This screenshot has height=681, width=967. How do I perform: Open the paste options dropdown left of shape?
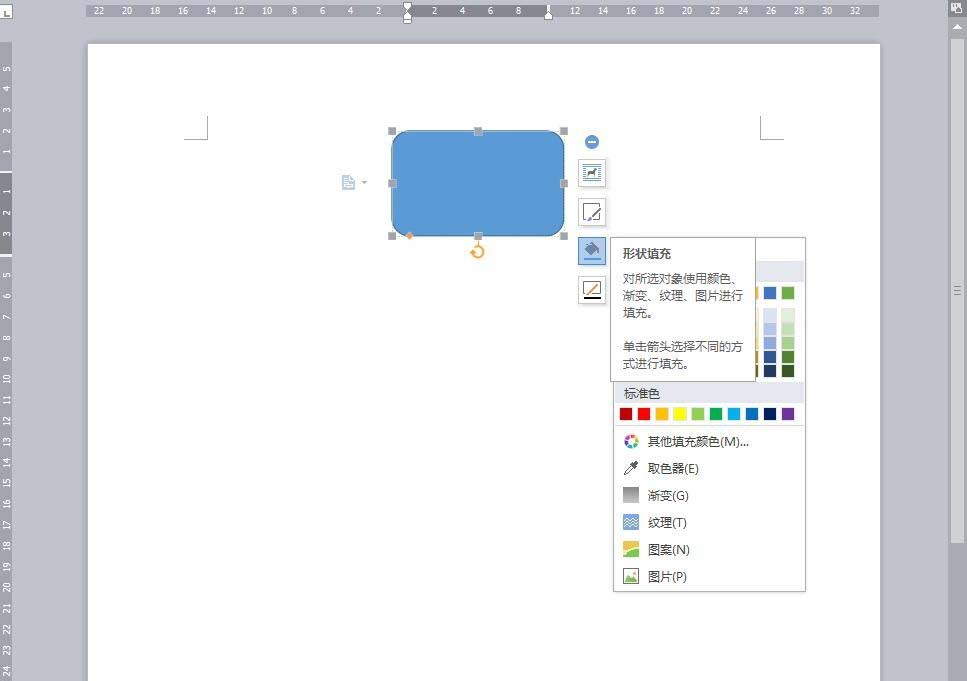(x=354, y=182)
